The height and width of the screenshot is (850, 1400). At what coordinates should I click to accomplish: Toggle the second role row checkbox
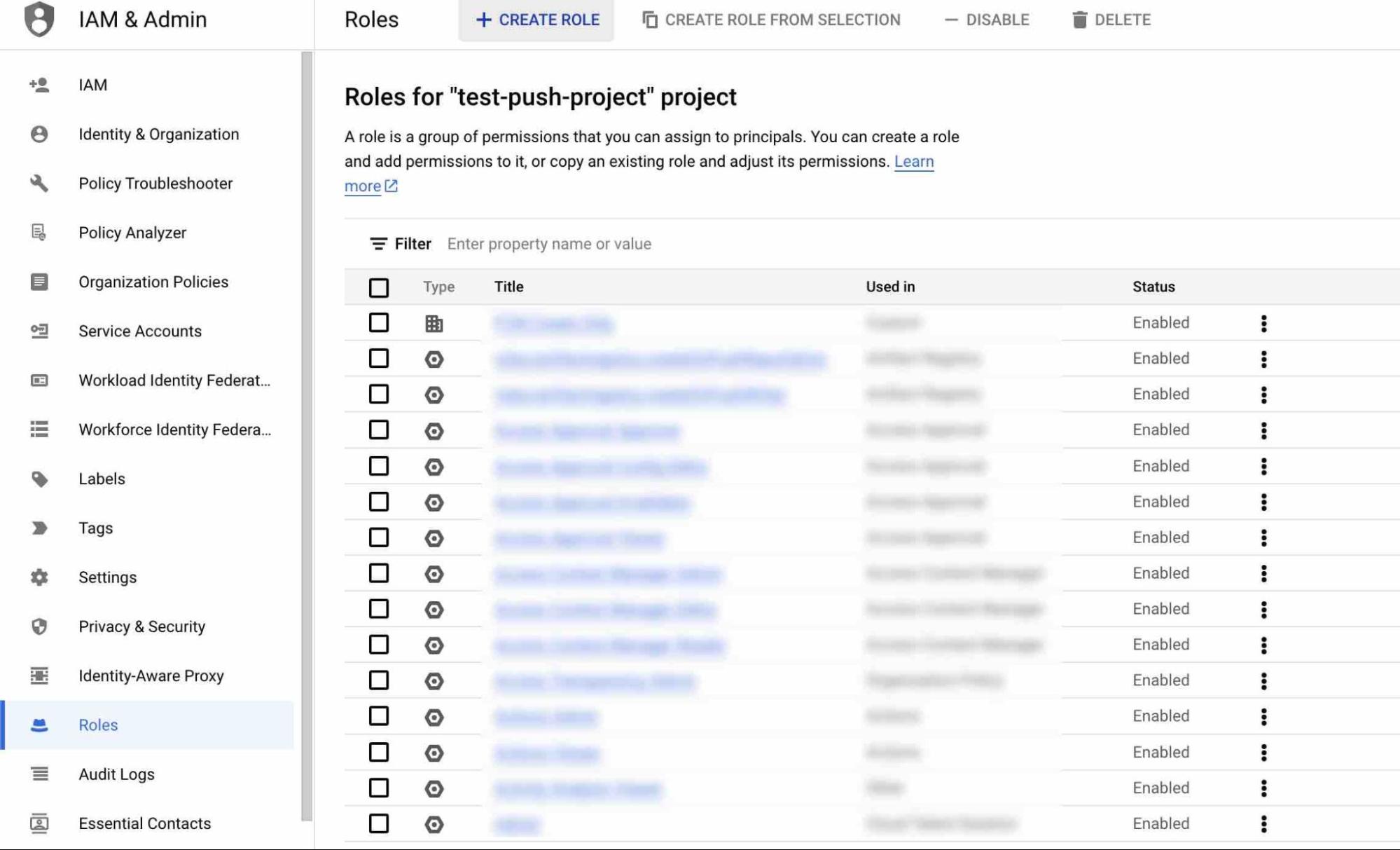tap(378, 358)
